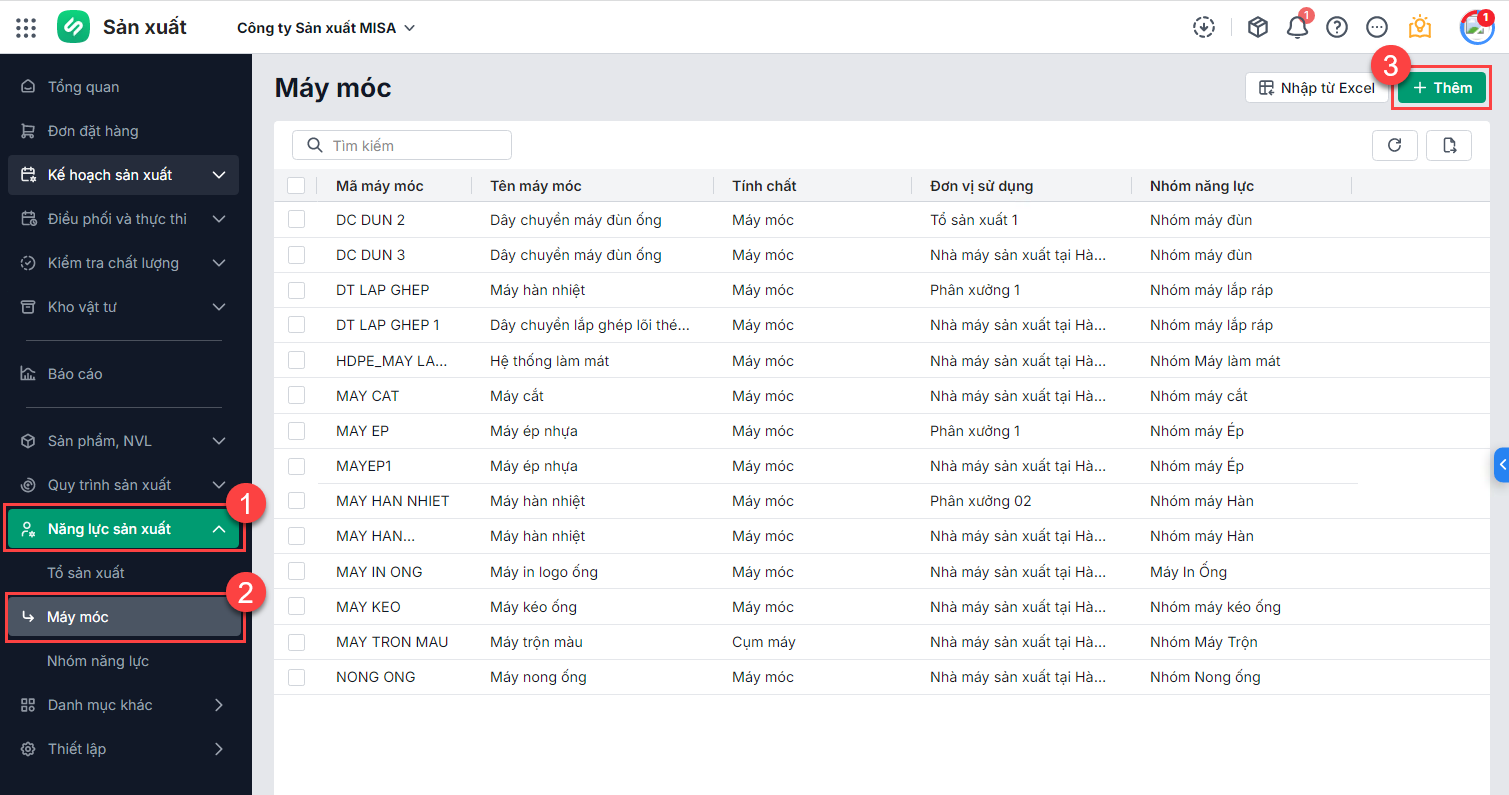The width and height of the screenshot is (1509, 795).
Task: Click Nhập từ Excel button
Action: pyautogui.click(x=1316, y=88)
